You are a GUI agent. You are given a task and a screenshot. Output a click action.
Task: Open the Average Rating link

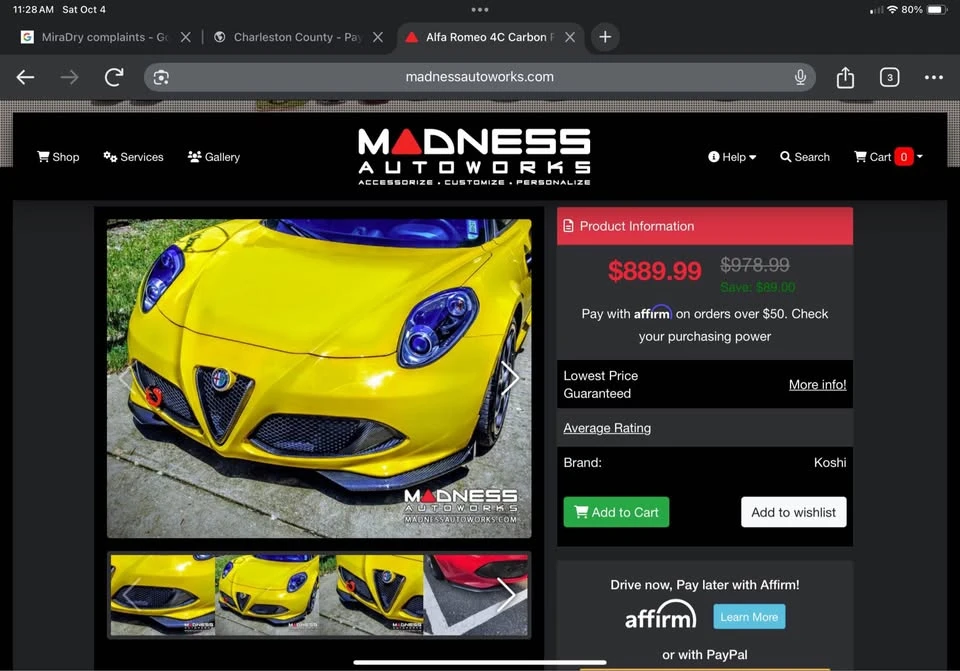[607, 428]
